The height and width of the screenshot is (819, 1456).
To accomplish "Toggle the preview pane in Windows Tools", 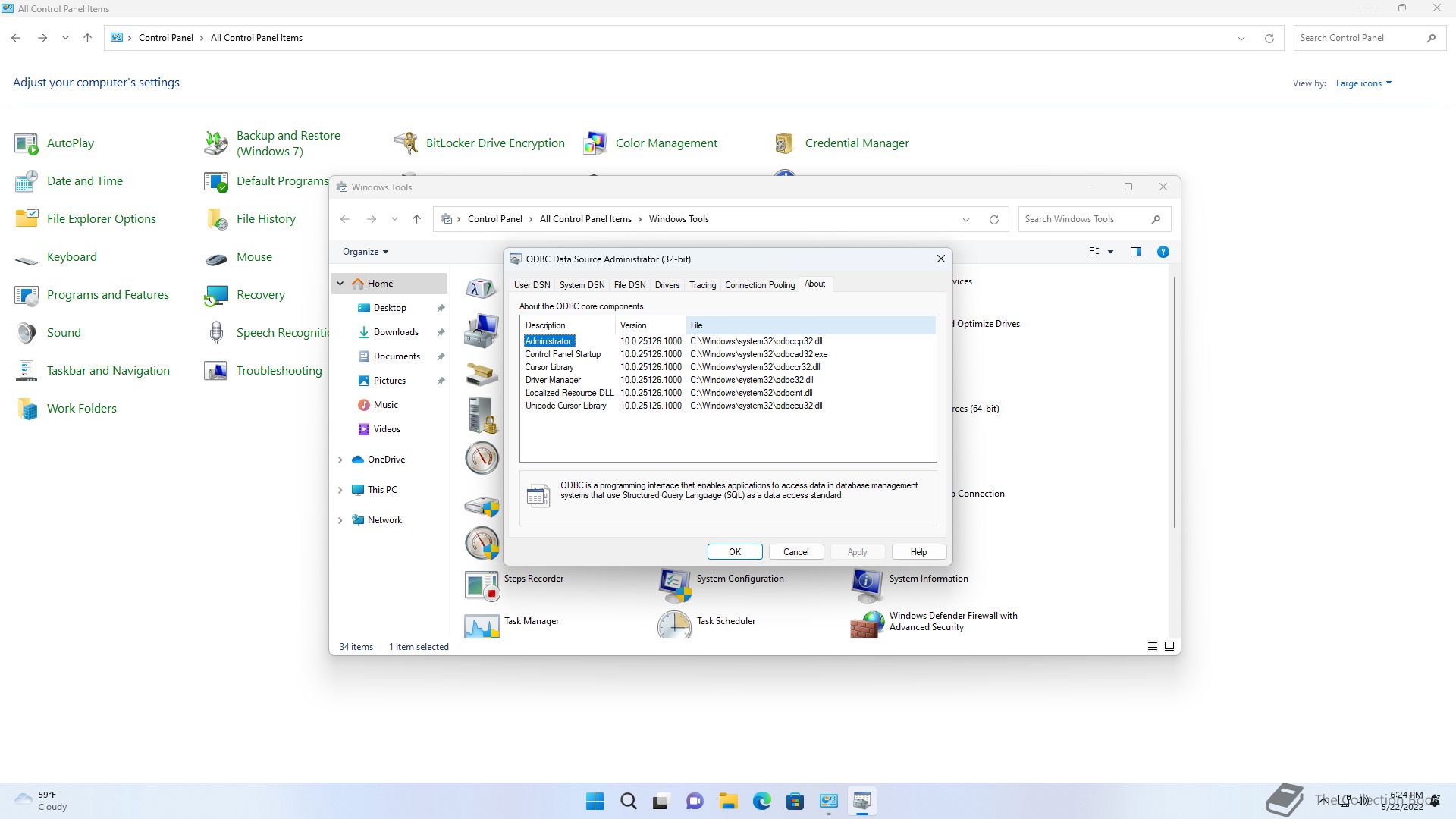I will (1135, 252).
